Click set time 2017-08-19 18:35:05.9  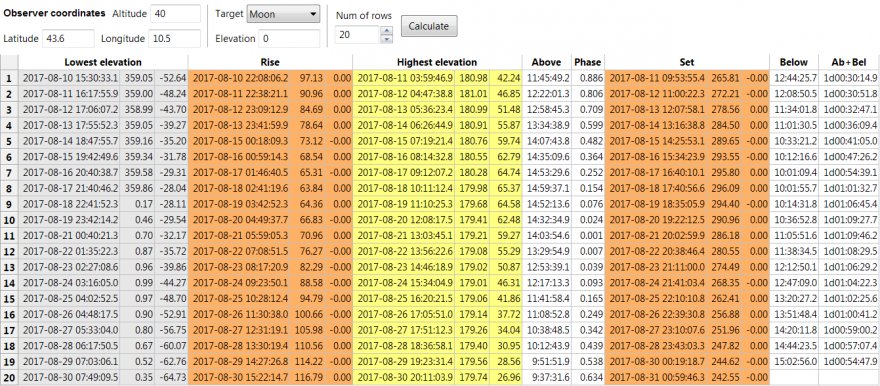click(657, 204)
